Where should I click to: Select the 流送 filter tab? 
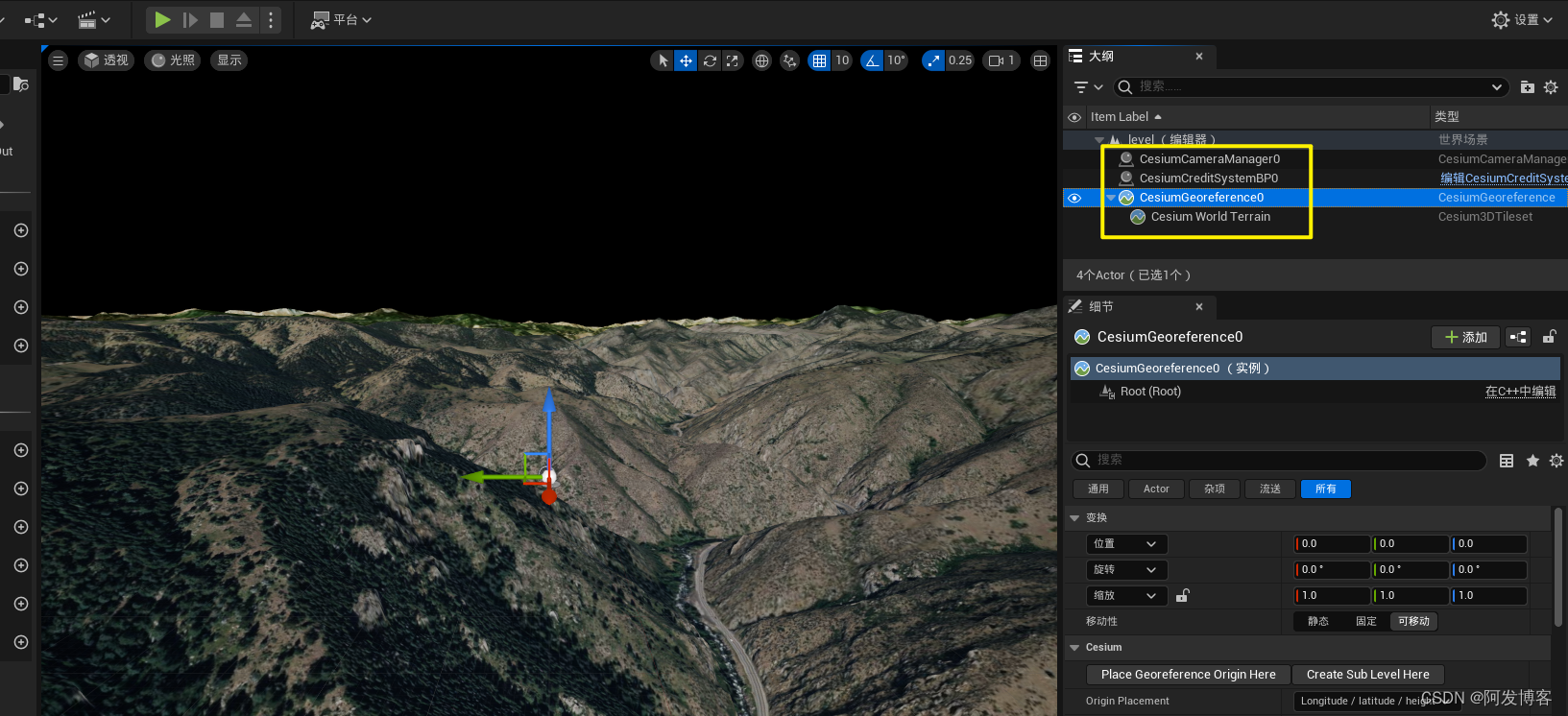coord(1270,489)
